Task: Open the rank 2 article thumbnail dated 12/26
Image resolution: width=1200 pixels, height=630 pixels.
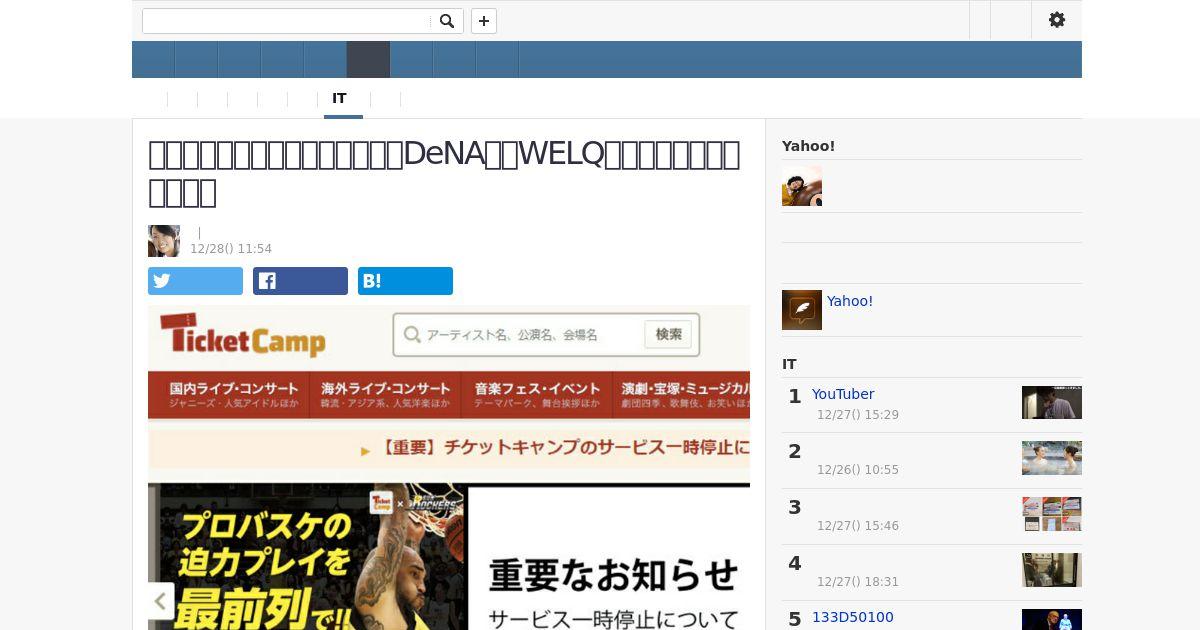Action: (1052, 458)
